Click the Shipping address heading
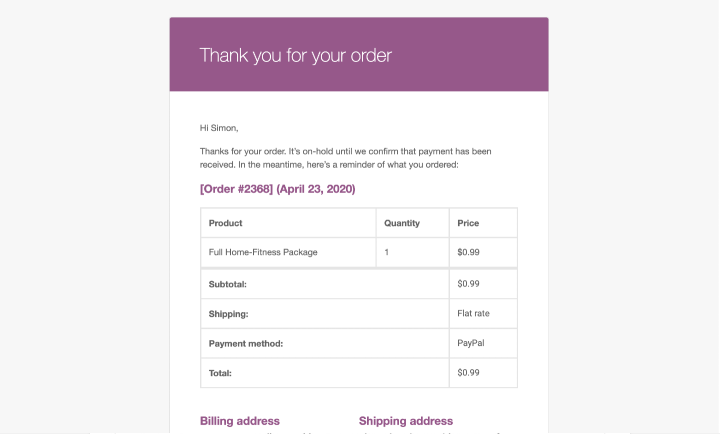The image size is (720, 434). click(406, 421)
